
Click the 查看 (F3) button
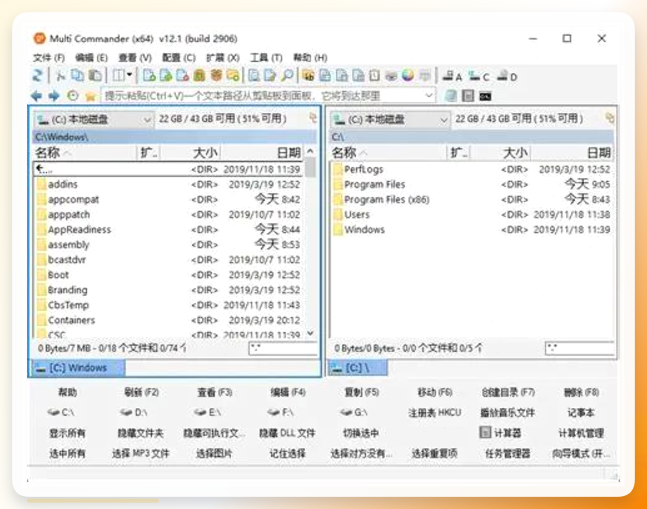(x=215, y=392)
